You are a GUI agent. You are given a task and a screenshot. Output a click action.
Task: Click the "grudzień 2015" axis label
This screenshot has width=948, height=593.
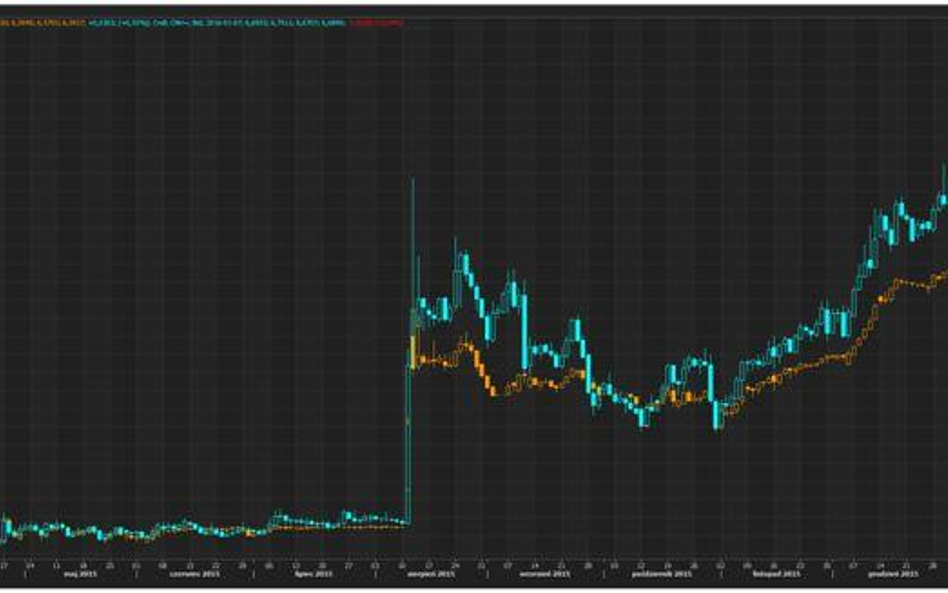click(x=893, y=574)
